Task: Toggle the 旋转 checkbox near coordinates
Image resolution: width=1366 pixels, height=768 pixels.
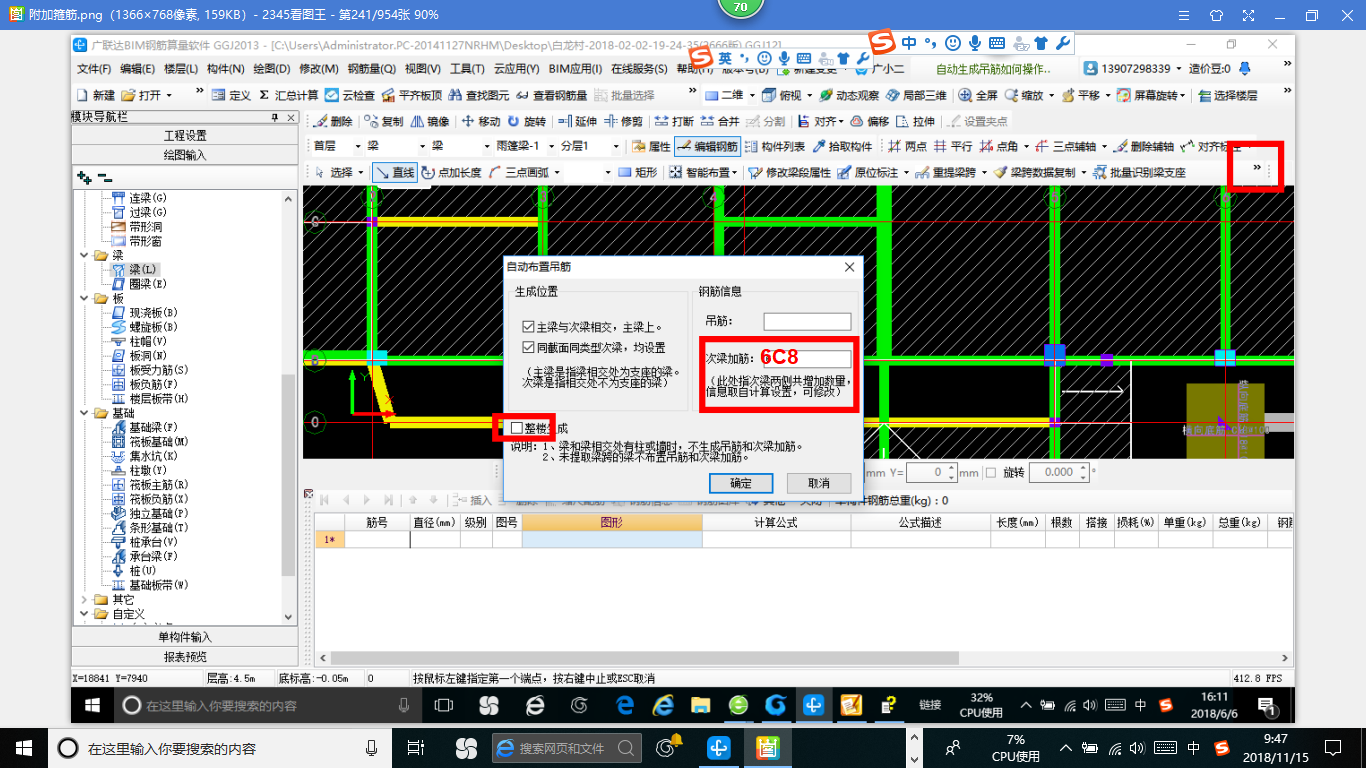Action: pyautogui.click(x=990, y=472)
